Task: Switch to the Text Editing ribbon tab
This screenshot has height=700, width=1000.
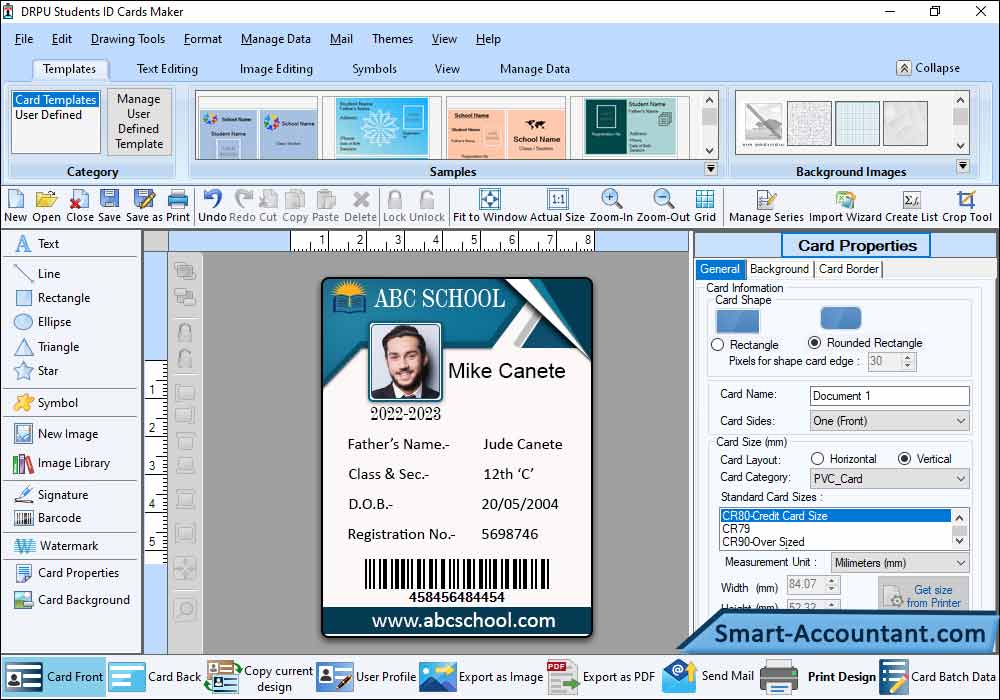Action: pos(167,69)
